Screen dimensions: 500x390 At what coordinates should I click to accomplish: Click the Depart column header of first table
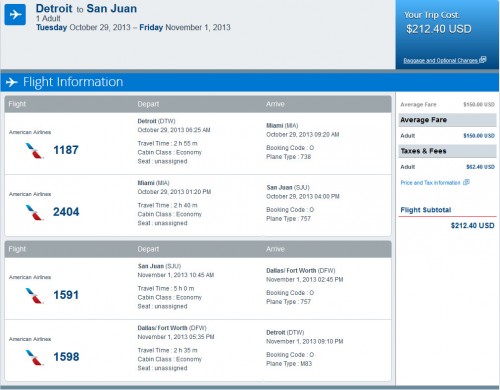(148, 104)
